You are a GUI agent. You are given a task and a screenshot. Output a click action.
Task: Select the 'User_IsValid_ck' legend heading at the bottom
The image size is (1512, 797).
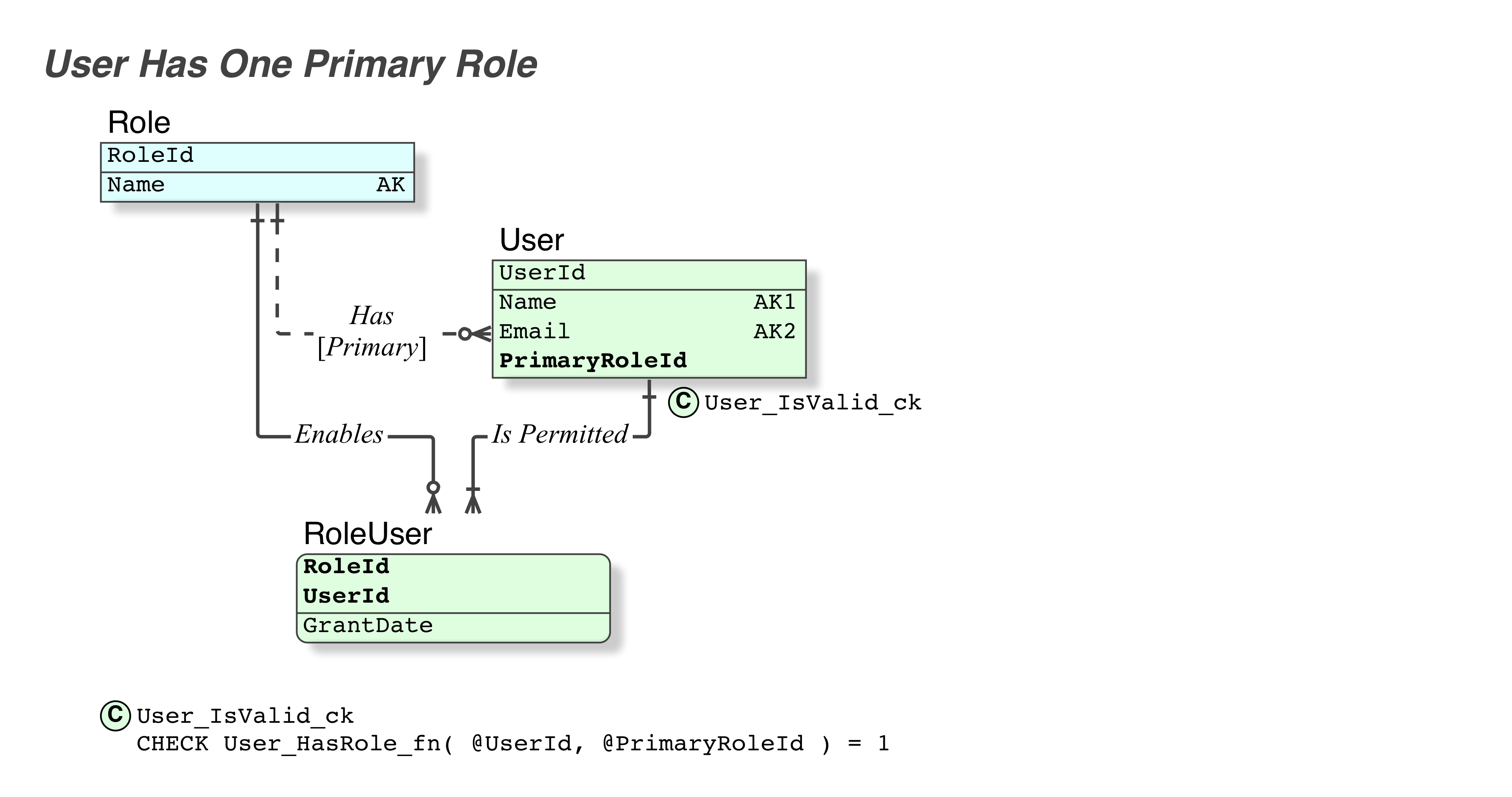245,717
